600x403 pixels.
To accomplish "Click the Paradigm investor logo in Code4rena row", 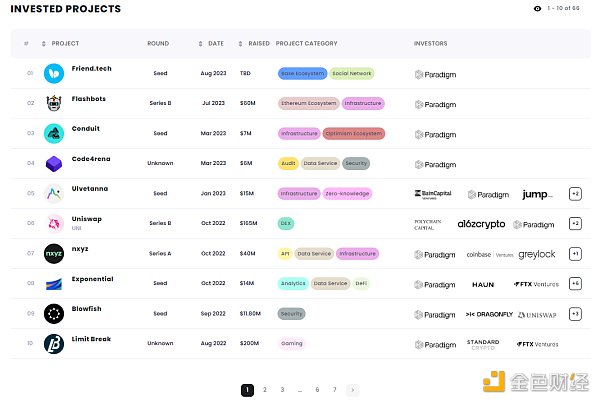I will point(435,165).
